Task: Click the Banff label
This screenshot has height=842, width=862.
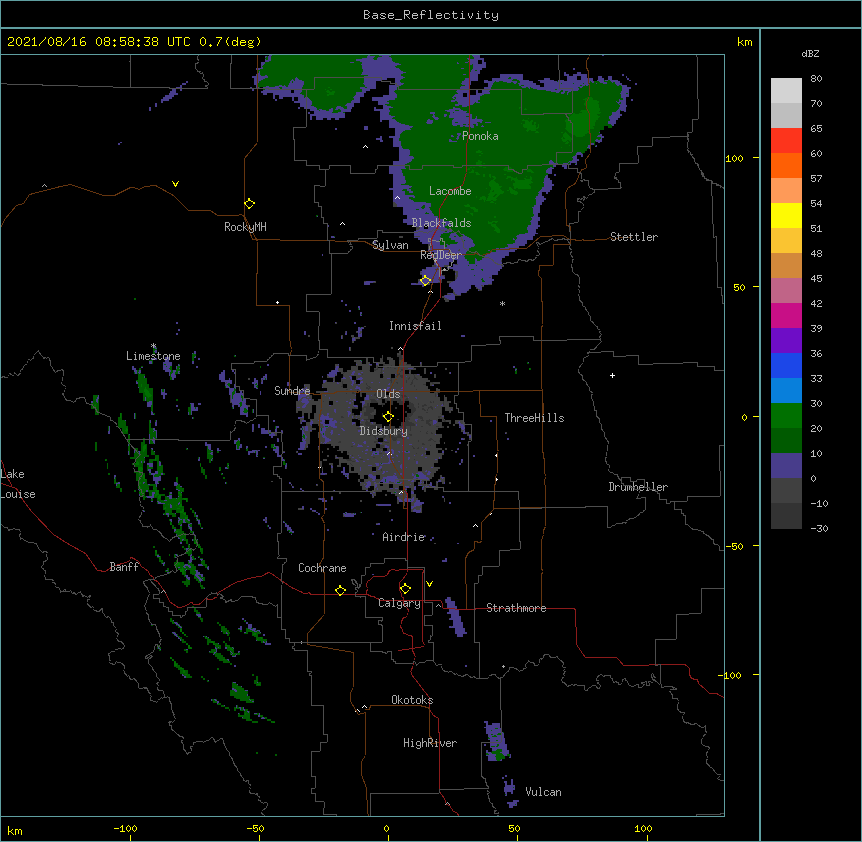Action: click(124, 567)
